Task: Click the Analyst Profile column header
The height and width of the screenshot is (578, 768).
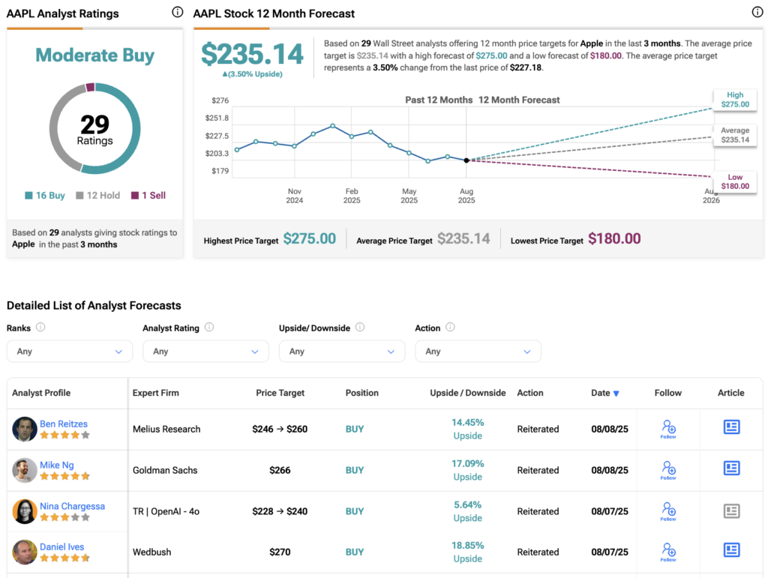Action: [41, 393]
